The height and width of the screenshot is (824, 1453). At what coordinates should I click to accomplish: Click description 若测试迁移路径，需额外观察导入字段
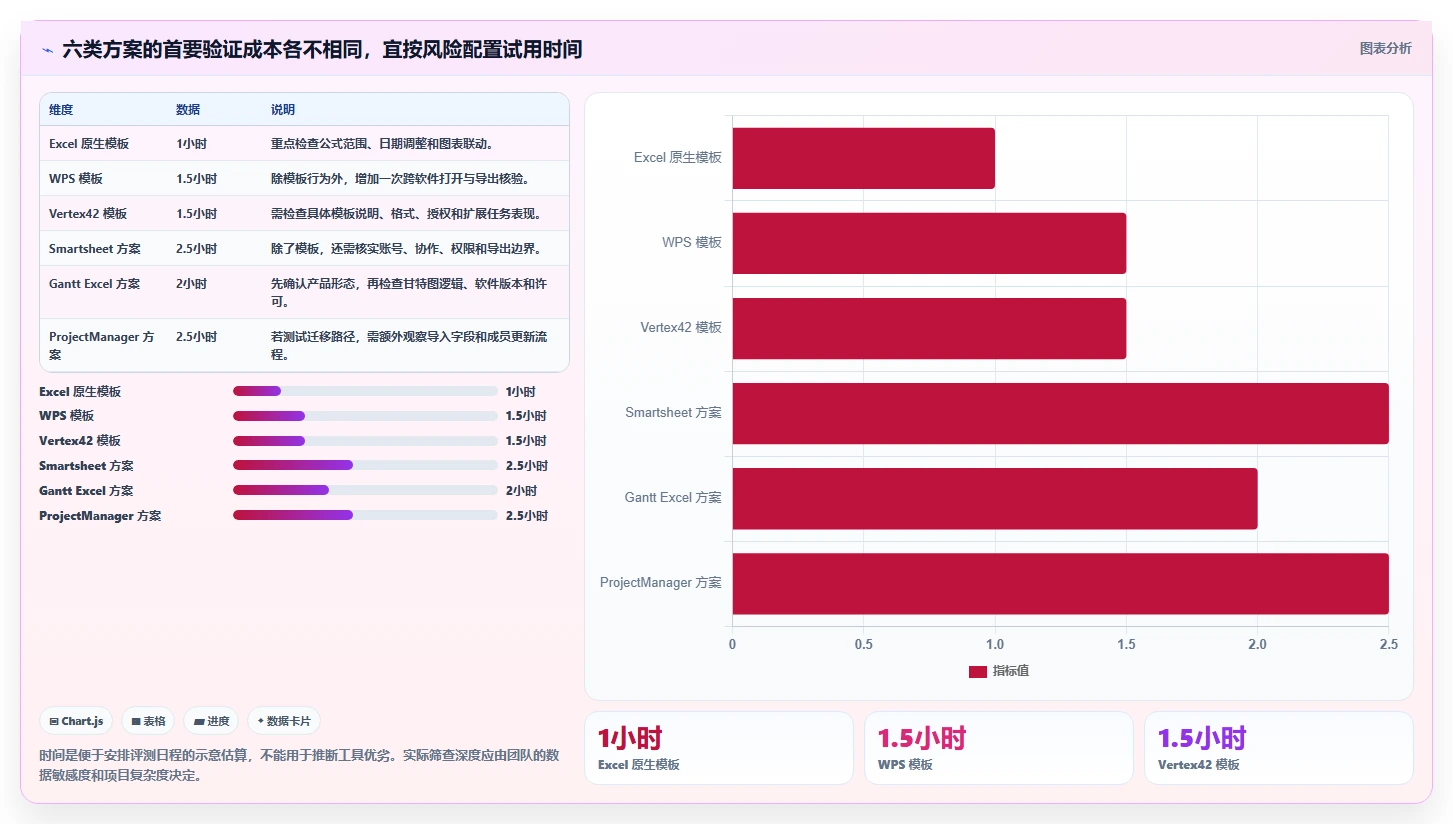click(x=409, y=346)
